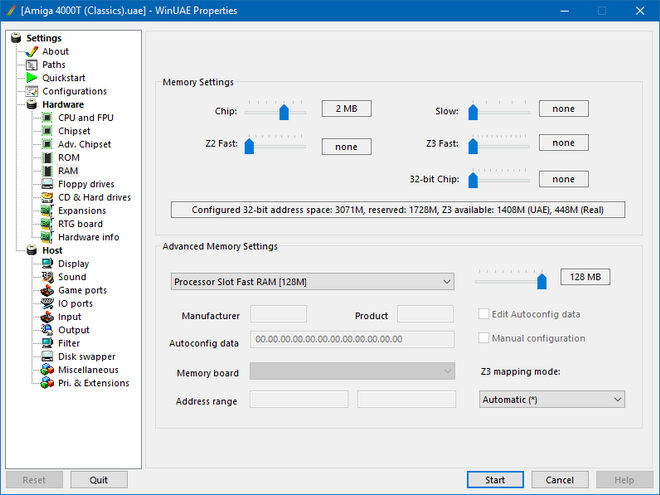
Task: Click the Filter icon in Host section
Action: 47,343
